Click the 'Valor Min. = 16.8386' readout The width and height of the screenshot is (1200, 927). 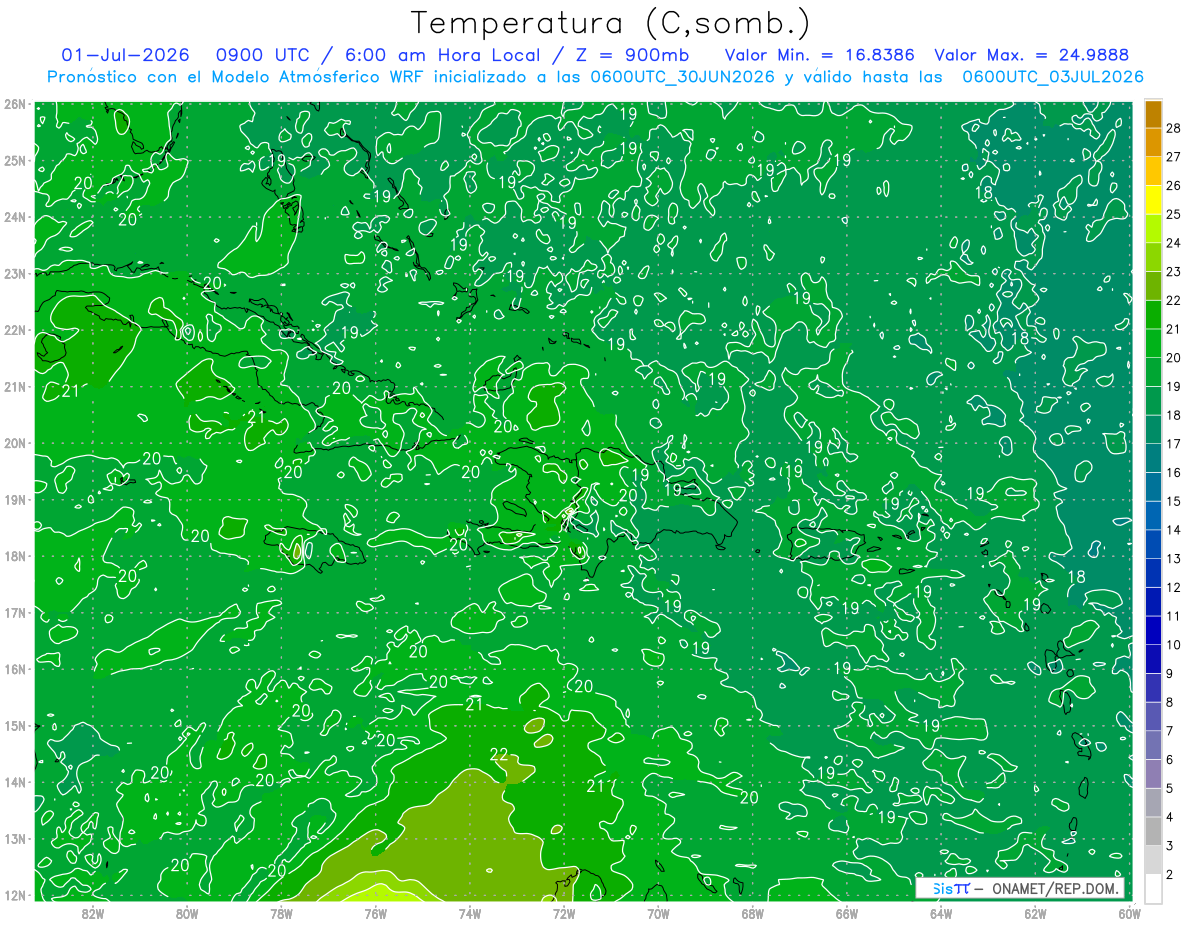(820, 55)
